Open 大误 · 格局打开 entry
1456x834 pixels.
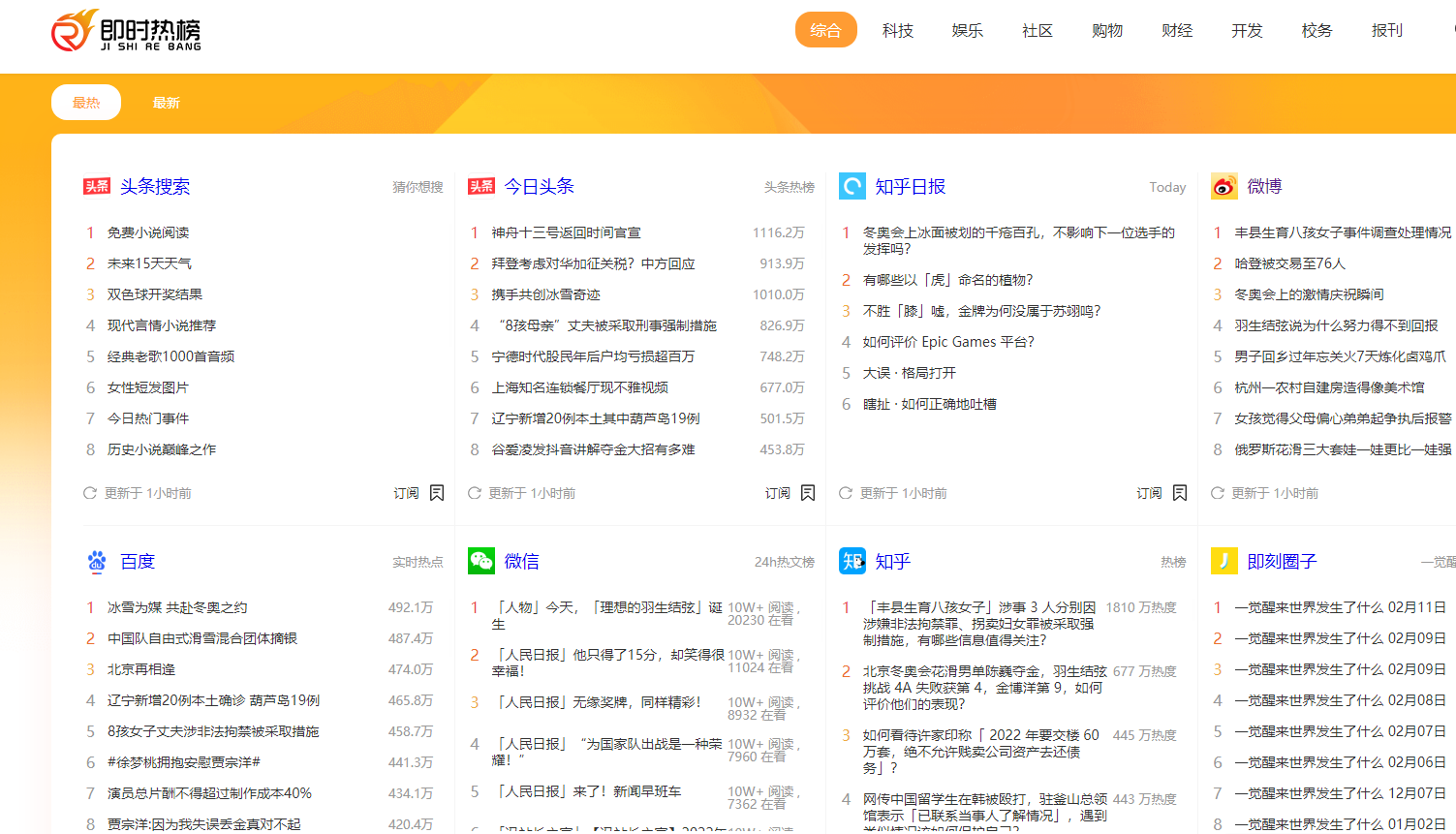pos(909,373)
